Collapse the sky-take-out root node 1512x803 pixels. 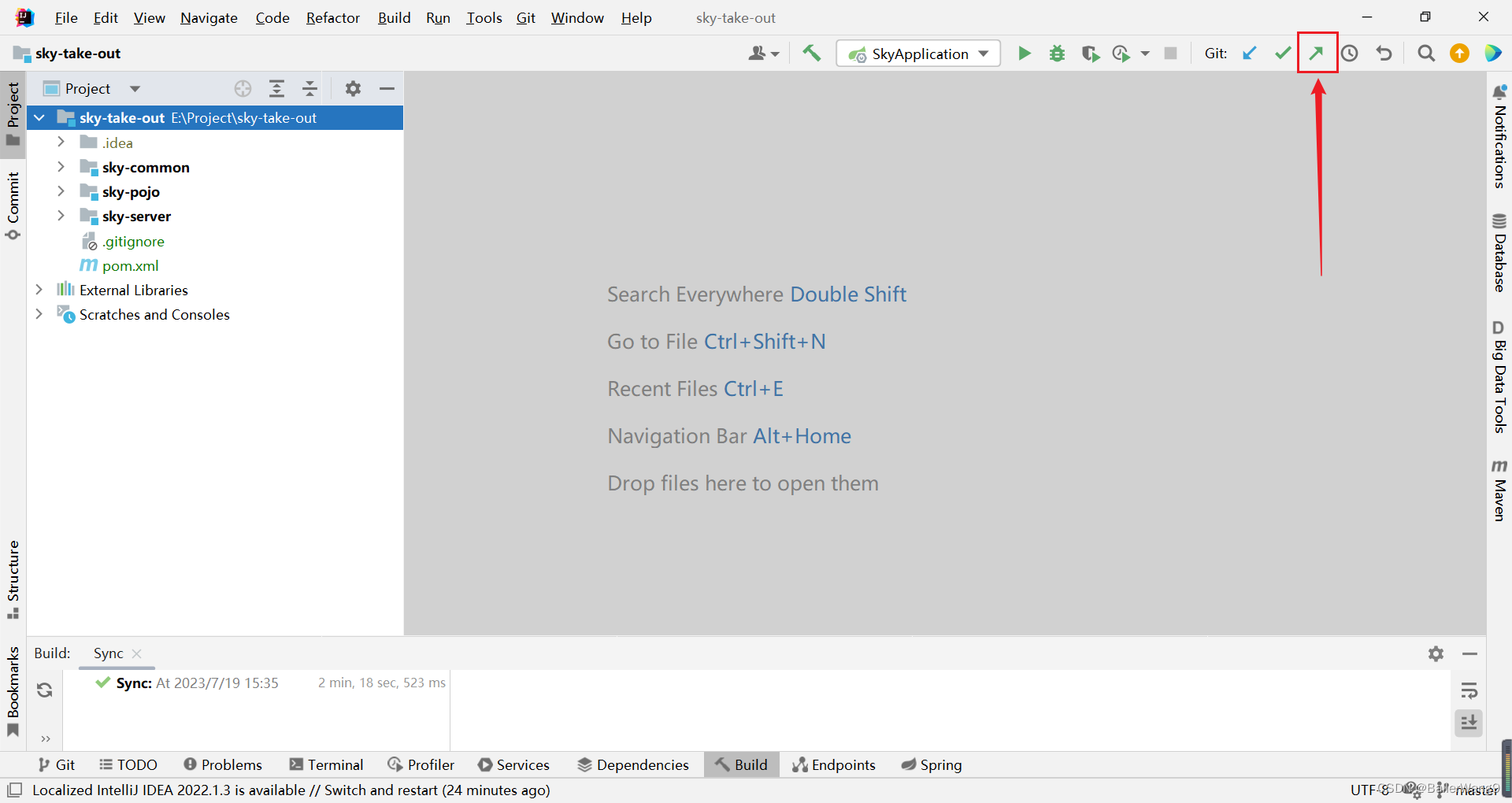pyautogui.click(x=39, y=117)
